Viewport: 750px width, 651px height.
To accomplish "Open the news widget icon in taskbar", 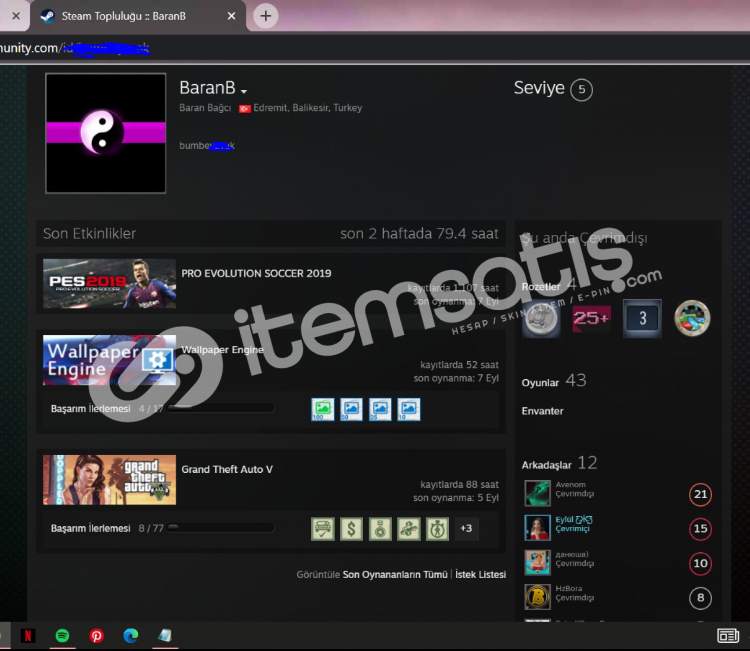I will tap(728, 636).
